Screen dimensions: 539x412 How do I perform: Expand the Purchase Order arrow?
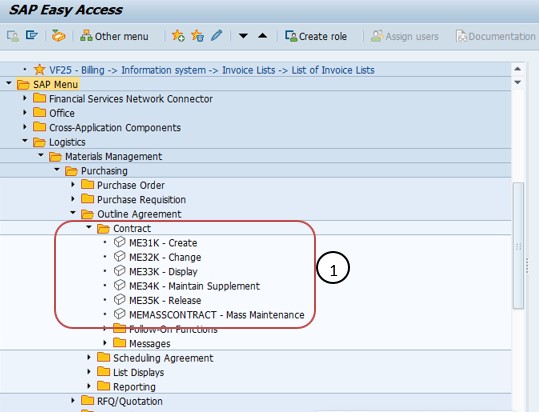point(73,185)
